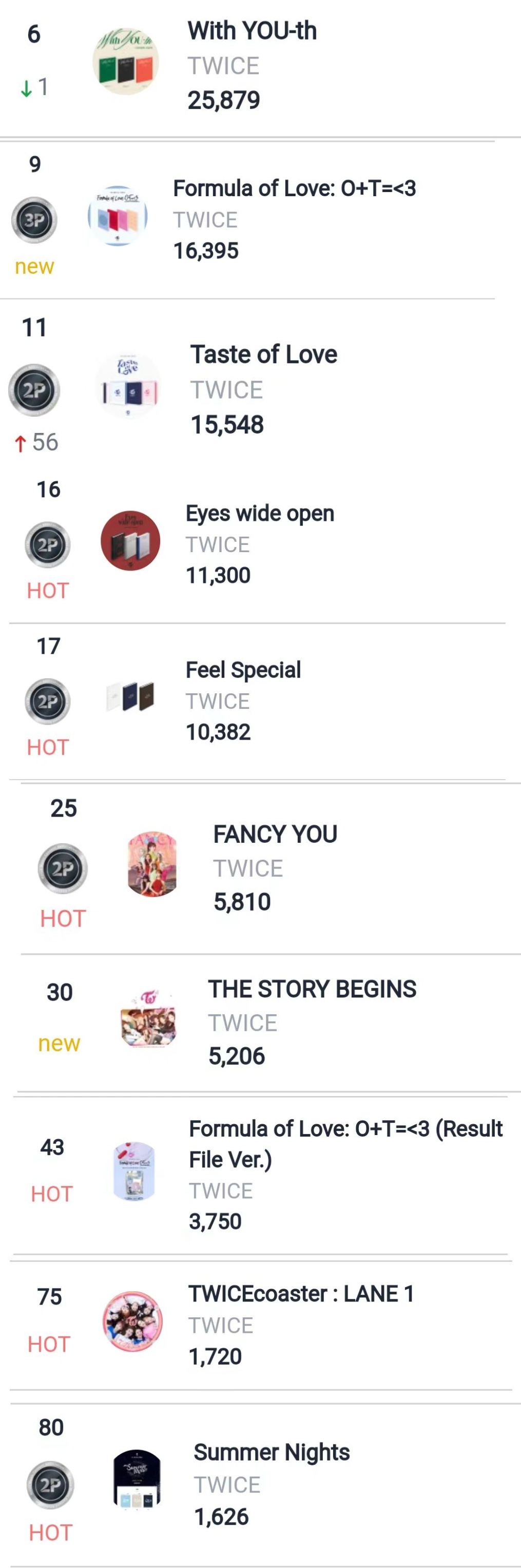Screen dimensions: 521x1568
Task: Select the Feel Special album cover image
Action: point(130,696)
